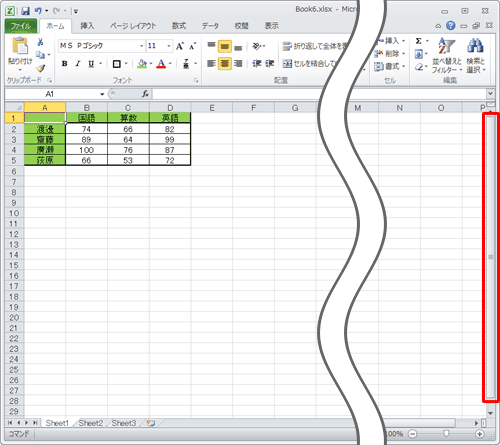500x445 pixels.
Task: Open the Excel Help question mark
Action: pyautogui.click(x=451, y=26)
